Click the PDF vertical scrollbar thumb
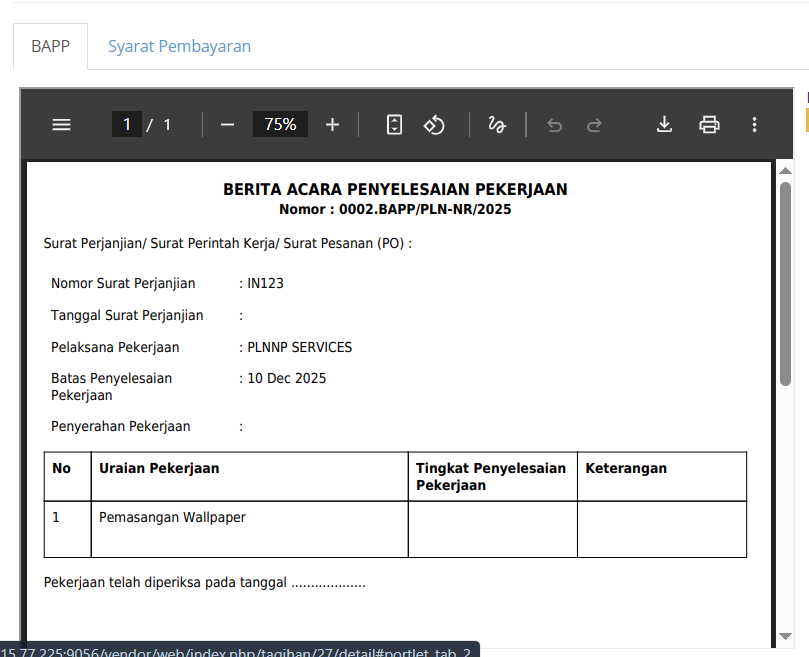This screenshot has height=657, width=809. coord(785,283)
